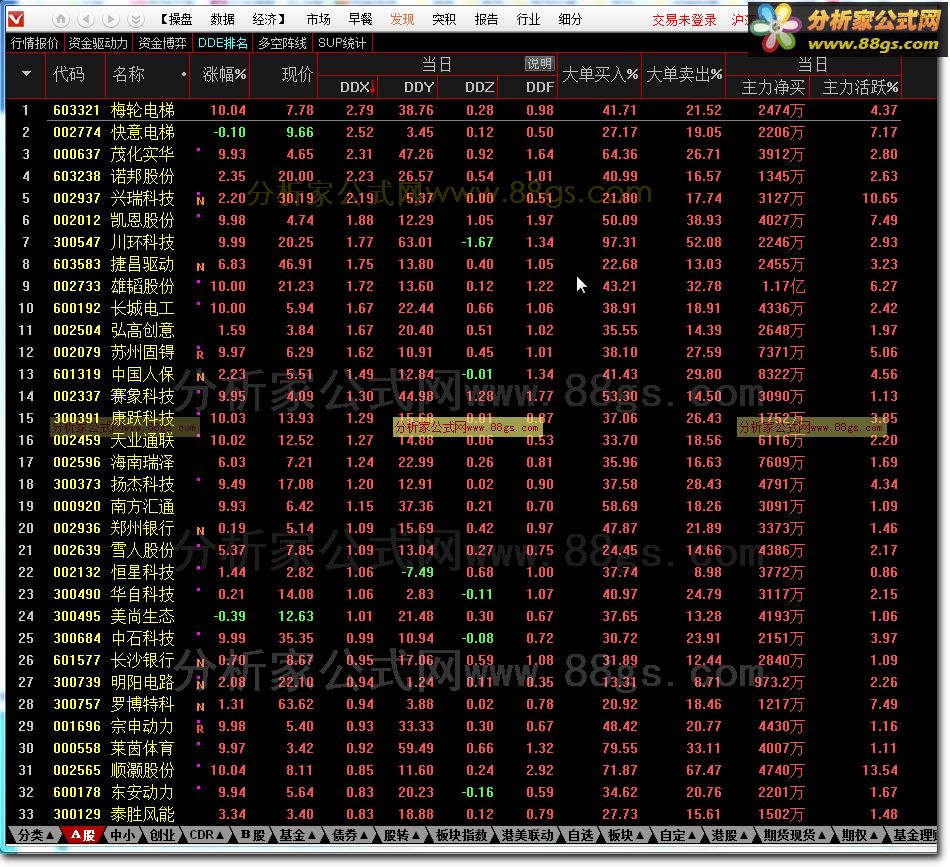
Task: Sort by the 代码 column header
Action: pyautogui.click(x=69, y=74)
